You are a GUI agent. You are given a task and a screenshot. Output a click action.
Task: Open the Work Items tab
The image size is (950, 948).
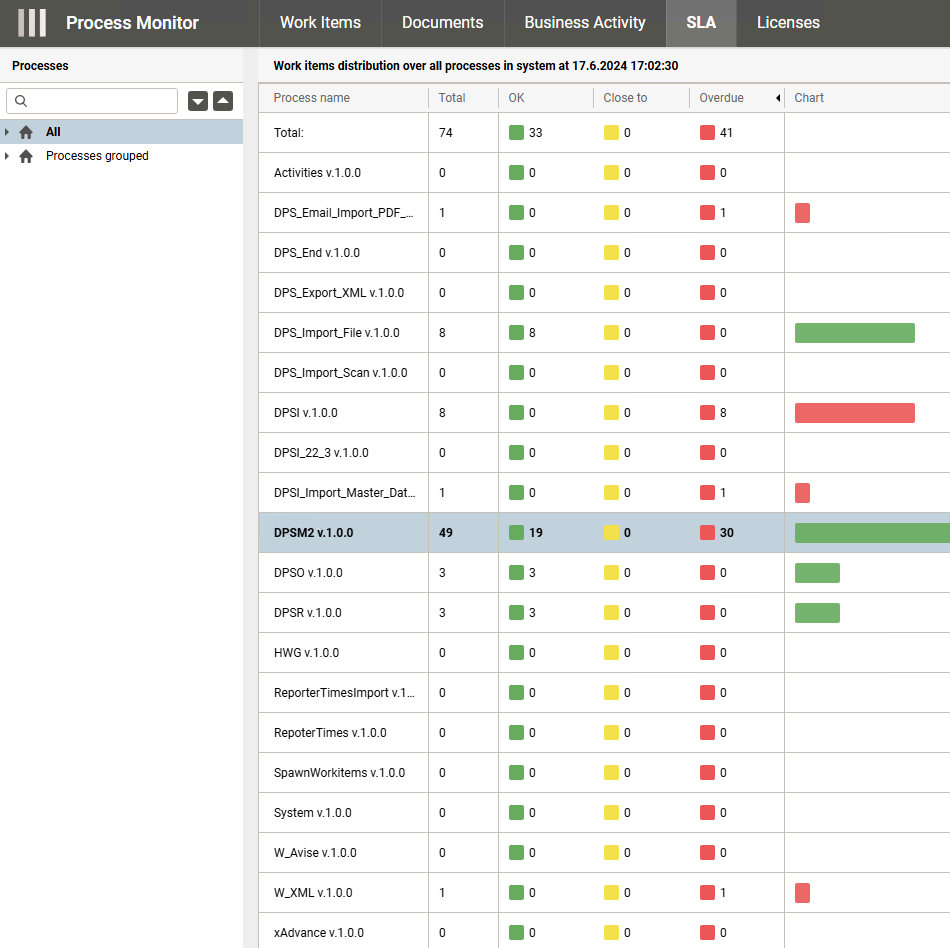320,23
